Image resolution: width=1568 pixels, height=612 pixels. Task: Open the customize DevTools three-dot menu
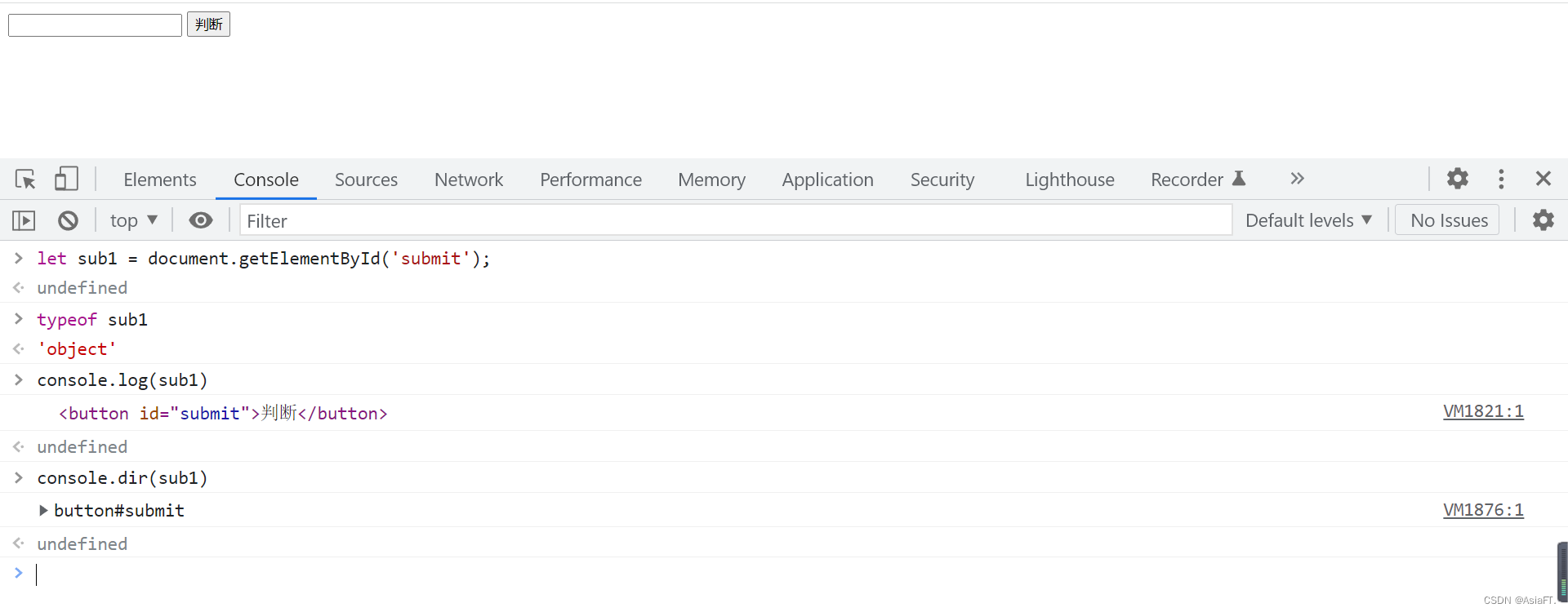tap(1501, 179)
